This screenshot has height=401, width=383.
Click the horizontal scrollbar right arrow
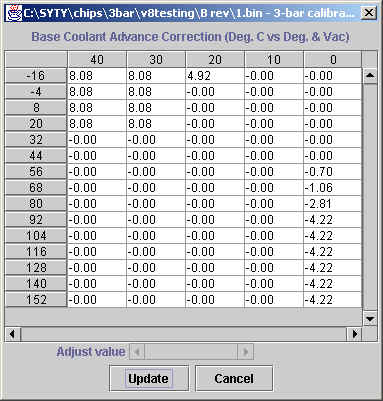point(355,334)
